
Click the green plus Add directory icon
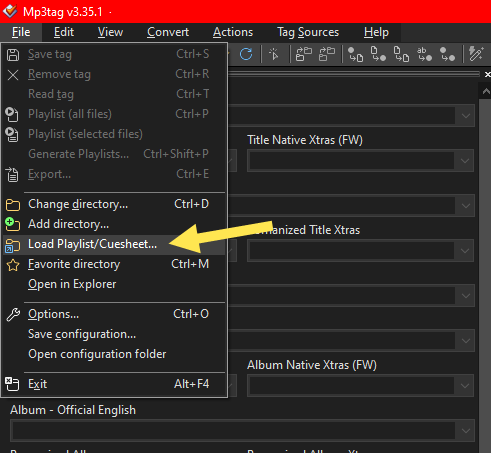point(12,224)
